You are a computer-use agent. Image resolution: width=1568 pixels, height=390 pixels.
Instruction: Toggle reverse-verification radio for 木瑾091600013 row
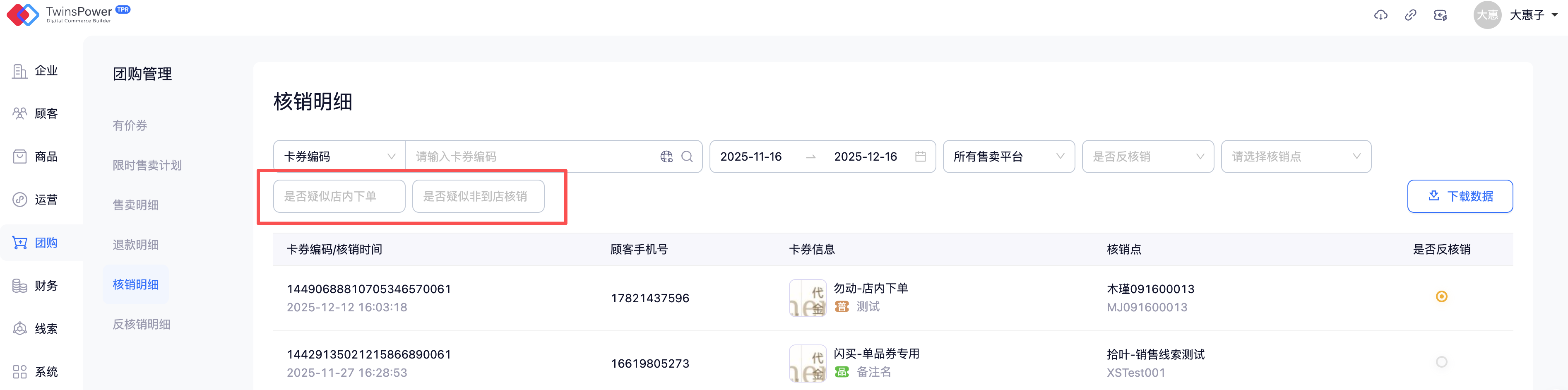1441,297
